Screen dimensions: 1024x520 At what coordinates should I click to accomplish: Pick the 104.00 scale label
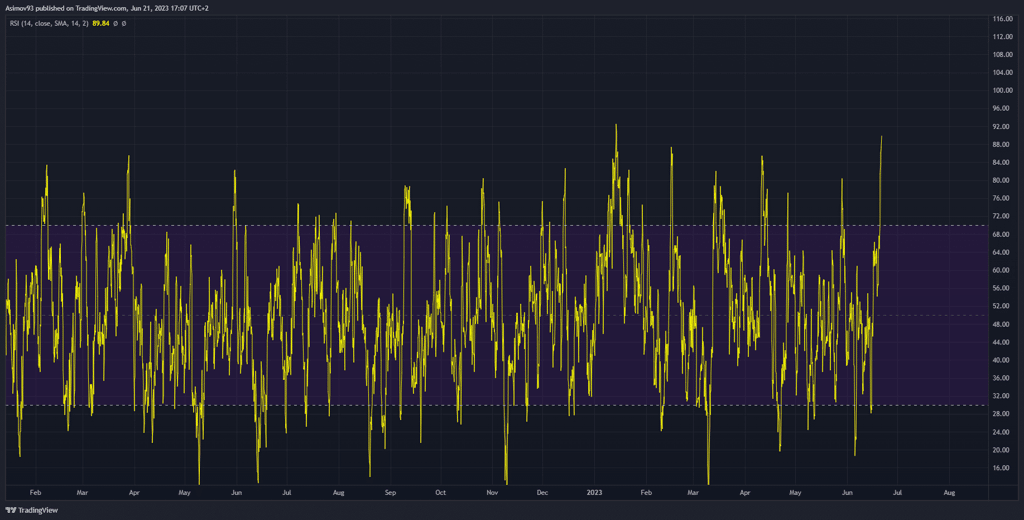1002,73
